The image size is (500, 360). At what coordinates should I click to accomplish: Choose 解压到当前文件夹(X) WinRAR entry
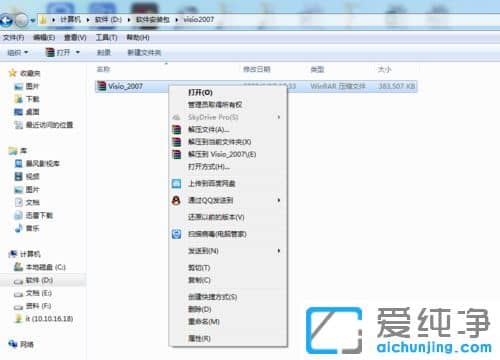[228, 142]
